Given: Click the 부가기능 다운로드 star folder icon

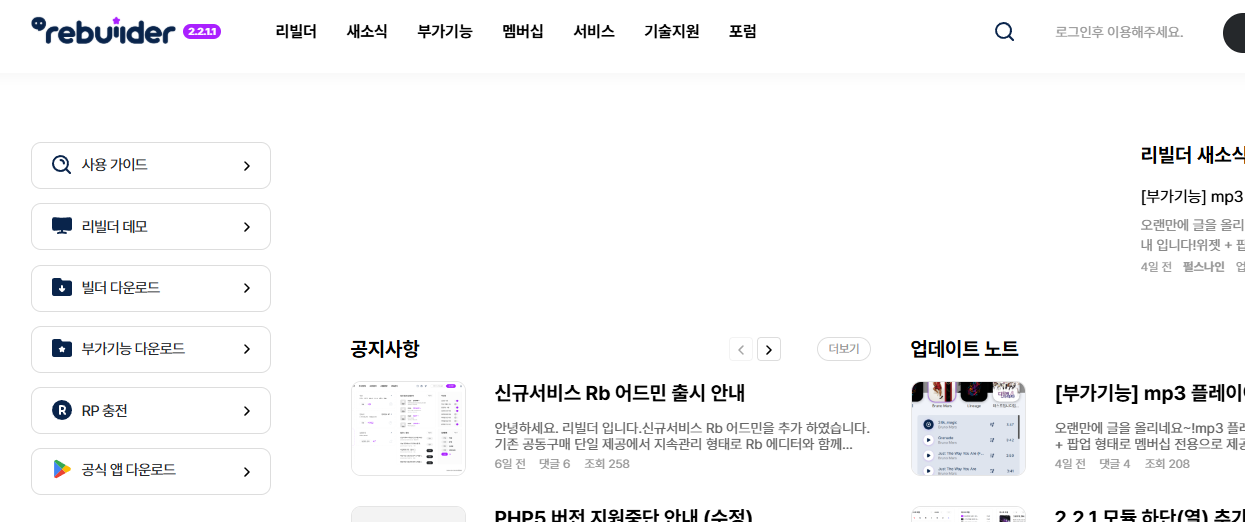Looking at the screenshot, I should (62, 349).
